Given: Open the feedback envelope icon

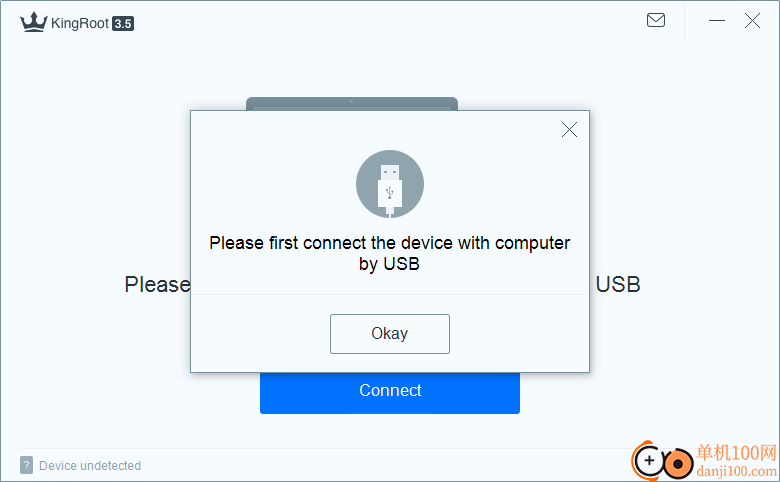Looking at the screenshot, I should (656, 20).
